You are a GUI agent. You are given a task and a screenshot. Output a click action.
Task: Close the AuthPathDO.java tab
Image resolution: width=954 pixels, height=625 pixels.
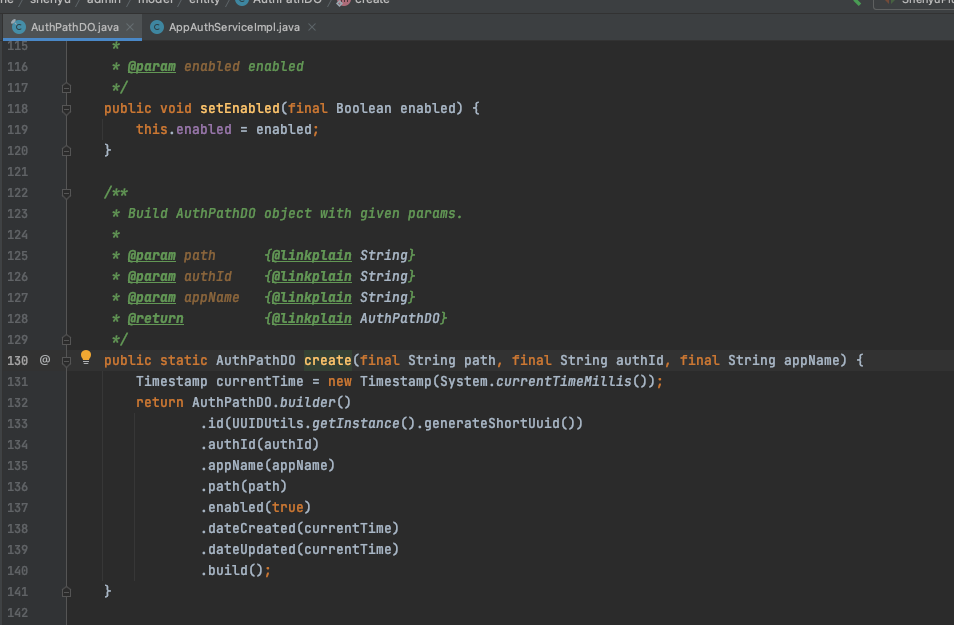[130, 27]
